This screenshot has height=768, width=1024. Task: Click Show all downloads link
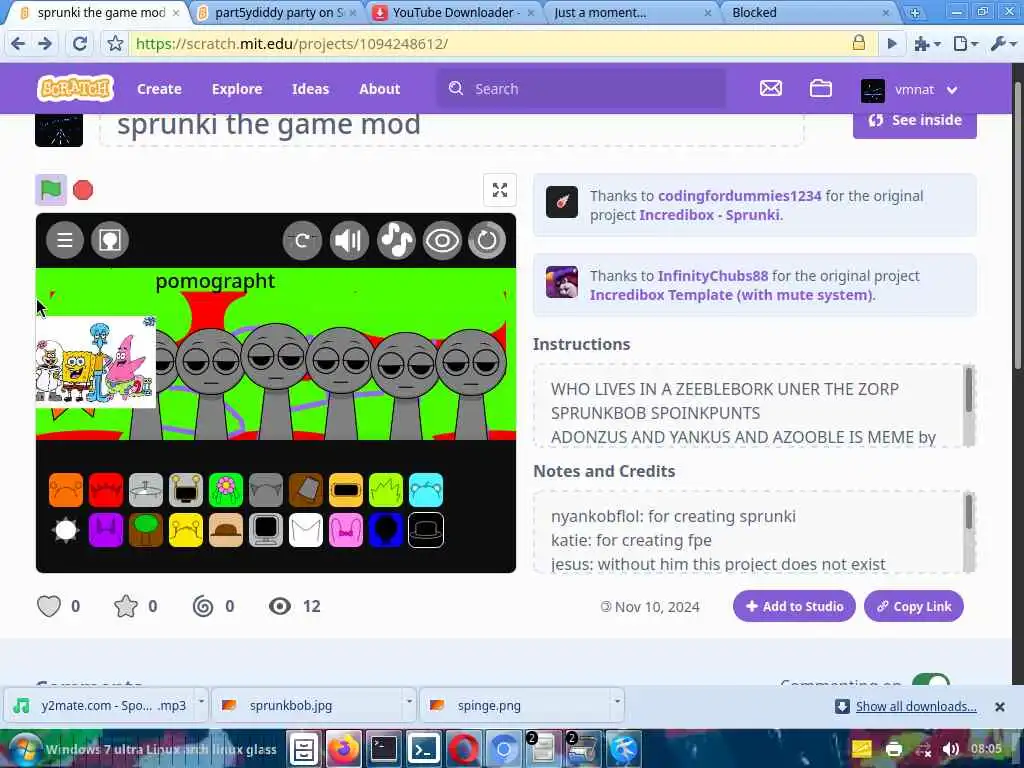point(916,707)
